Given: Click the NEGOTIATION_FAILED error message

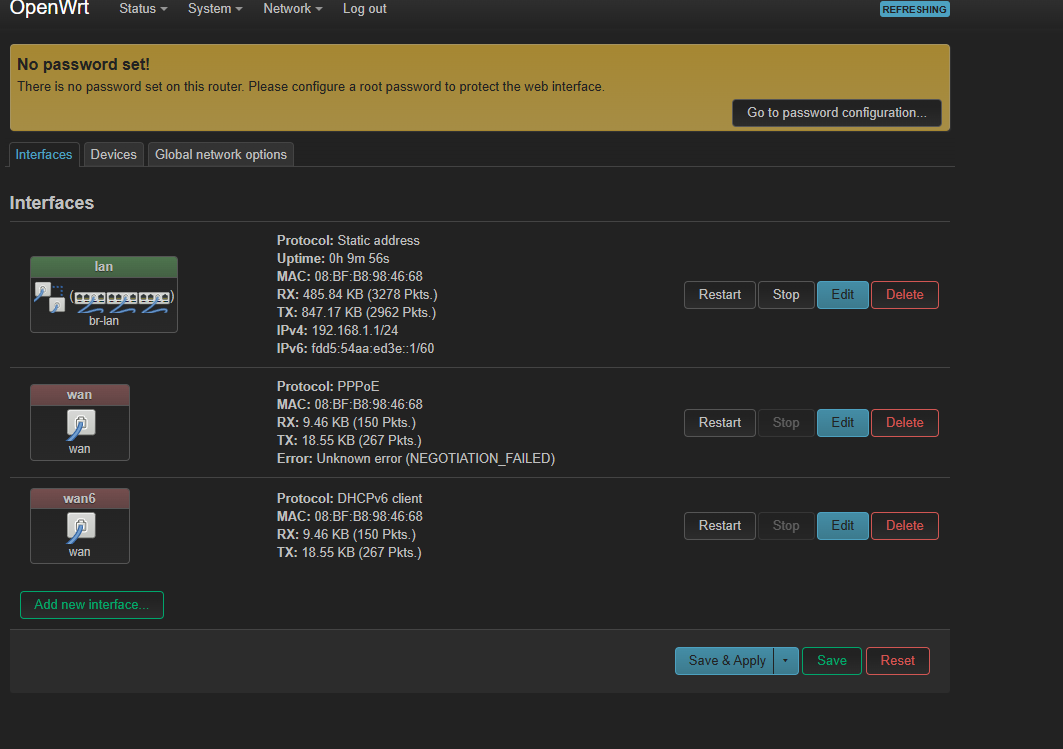Looking at the screenshot, I should click(416, 459).
